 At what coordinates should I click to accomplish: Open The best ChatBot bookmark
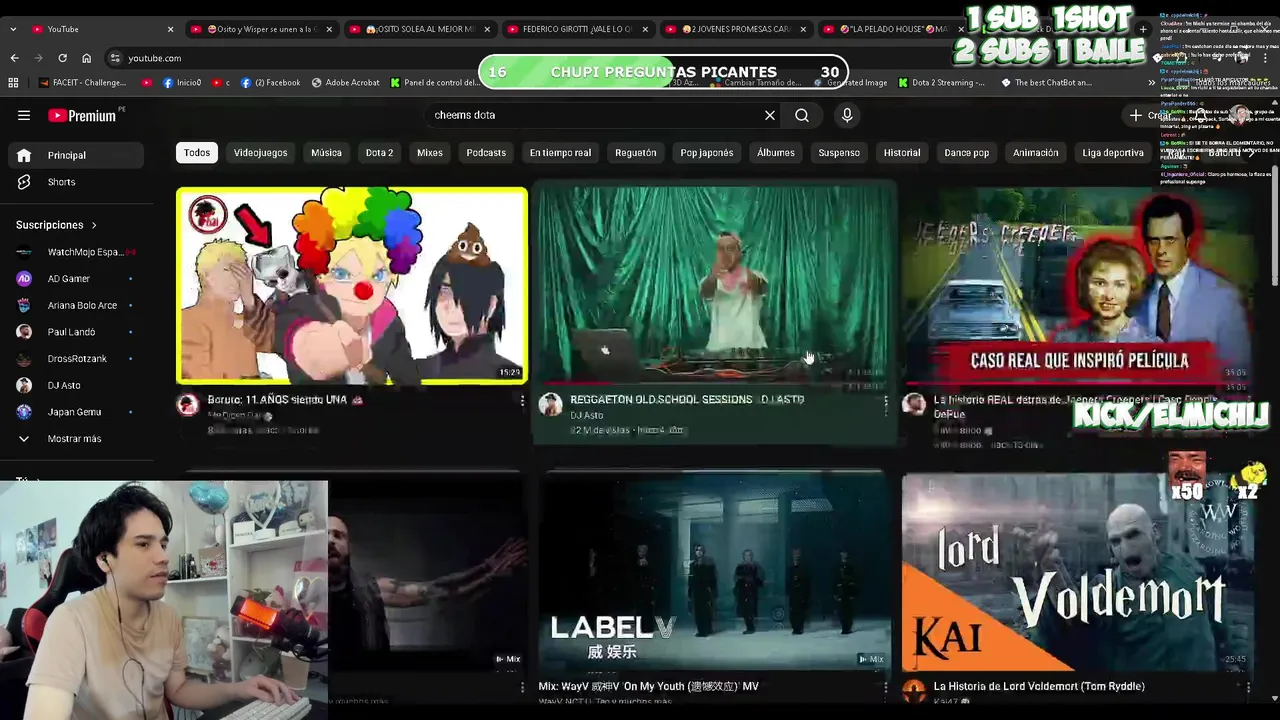coord(1046,82)
